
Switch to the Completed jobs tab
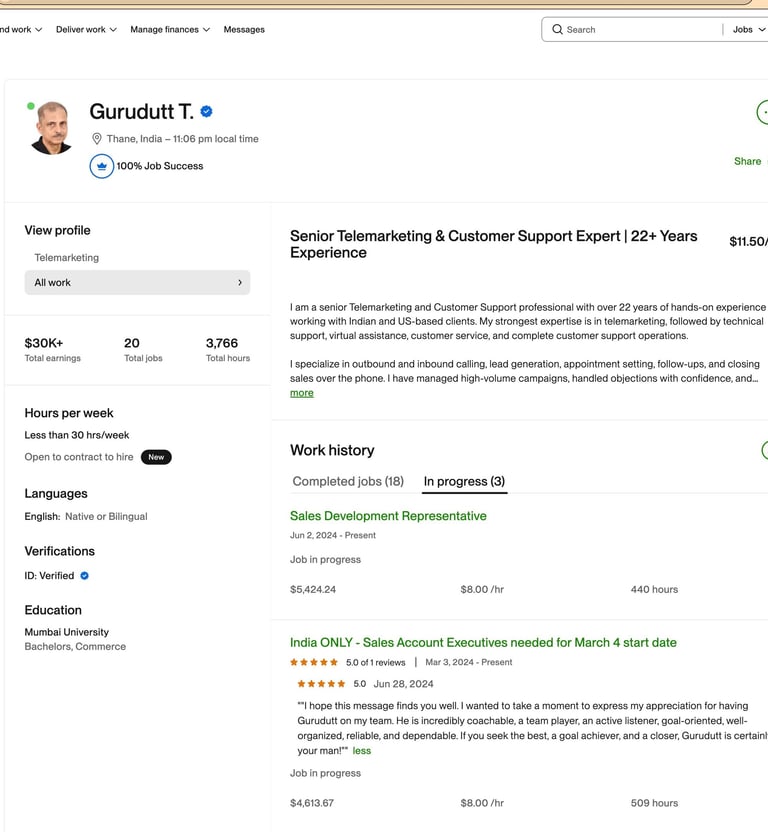point(348,481)
